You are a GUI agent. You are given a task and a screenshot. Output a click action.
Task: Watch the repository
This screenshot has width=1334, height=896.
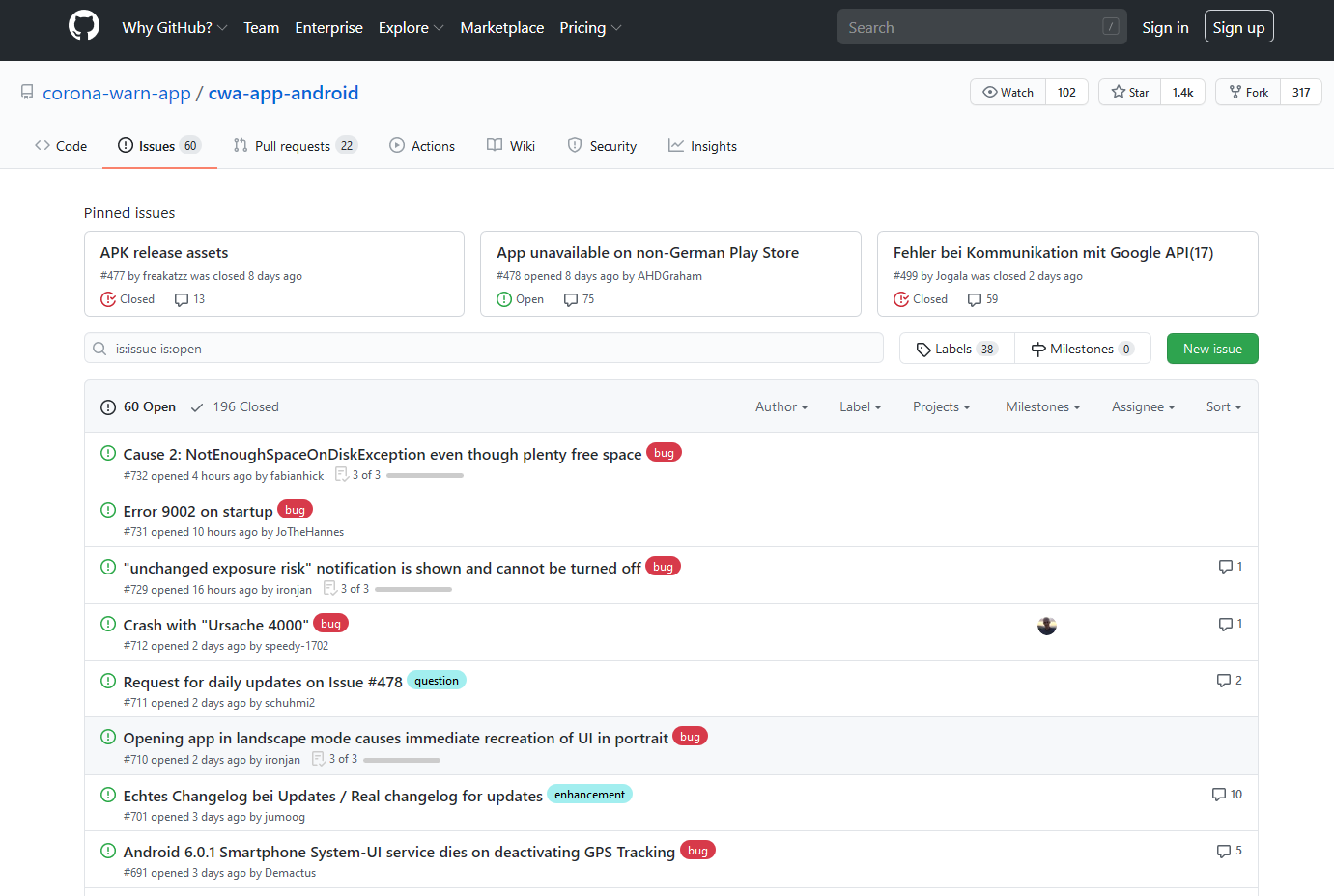(x=1008, y=92)
